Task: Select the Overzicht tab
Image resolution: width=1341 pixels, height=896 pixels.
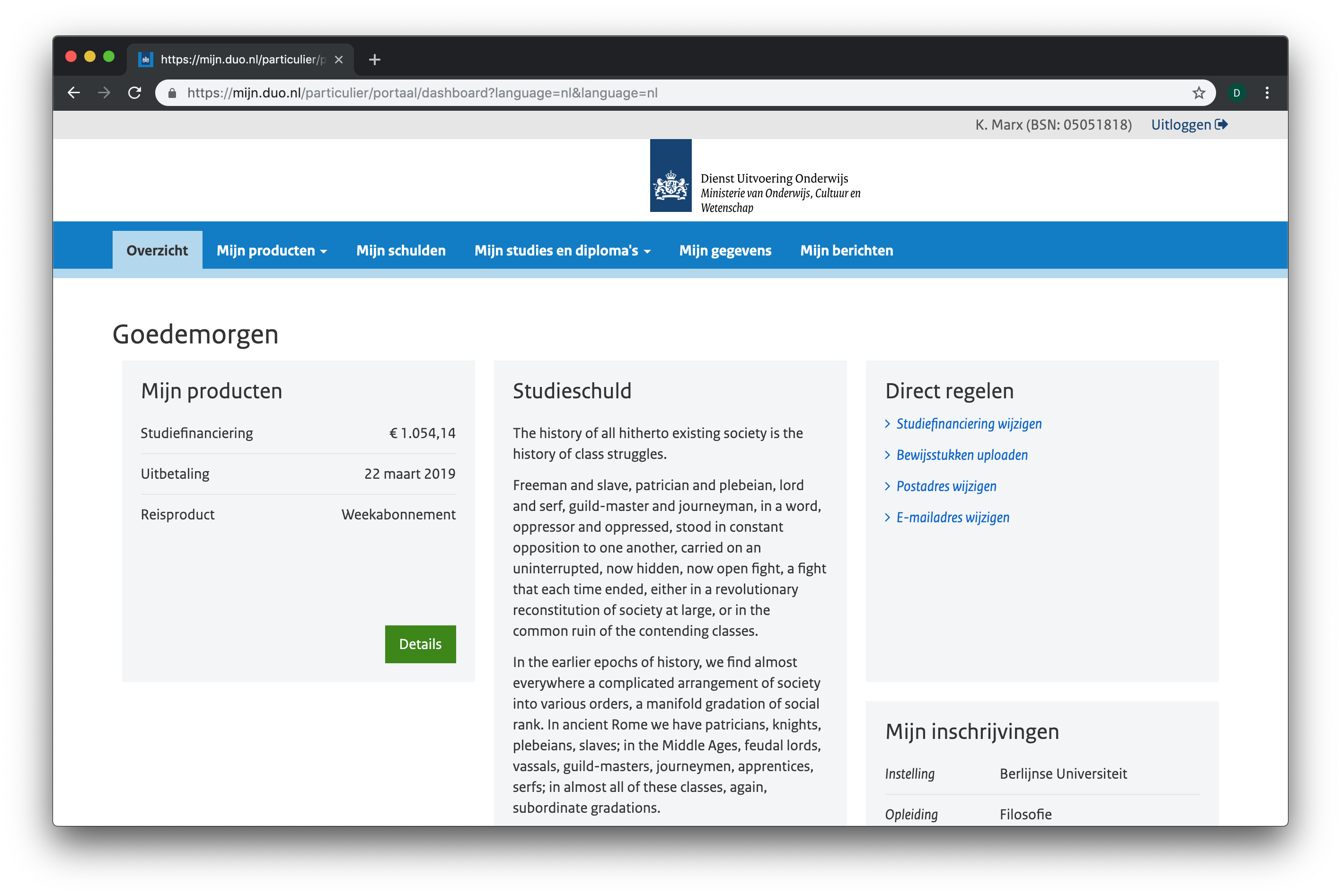Action: pyautogui.click(x=157, y=250)
